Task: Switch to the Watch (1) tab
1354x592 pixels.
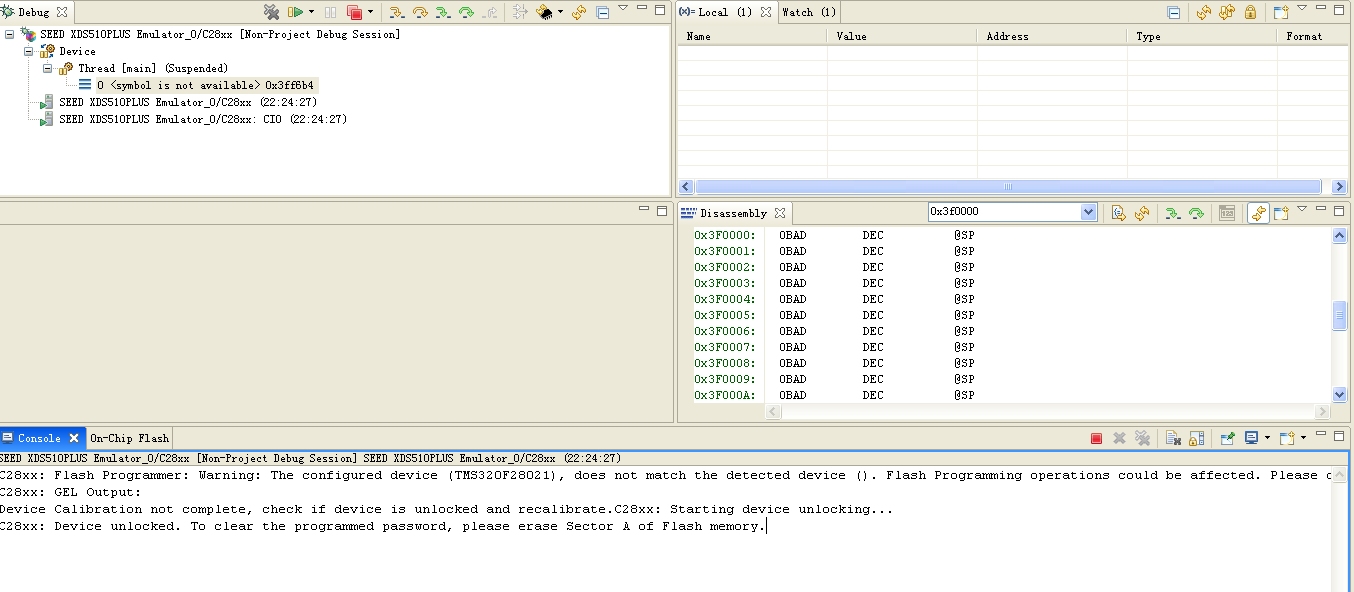Action: [808, 12]
